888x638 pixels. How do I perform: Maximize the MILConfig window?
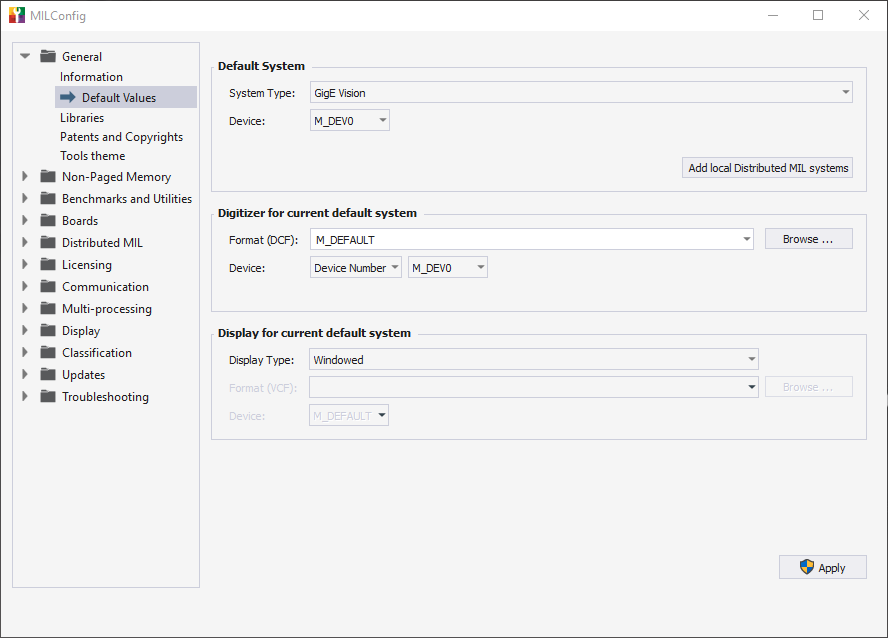click(818, 15)
